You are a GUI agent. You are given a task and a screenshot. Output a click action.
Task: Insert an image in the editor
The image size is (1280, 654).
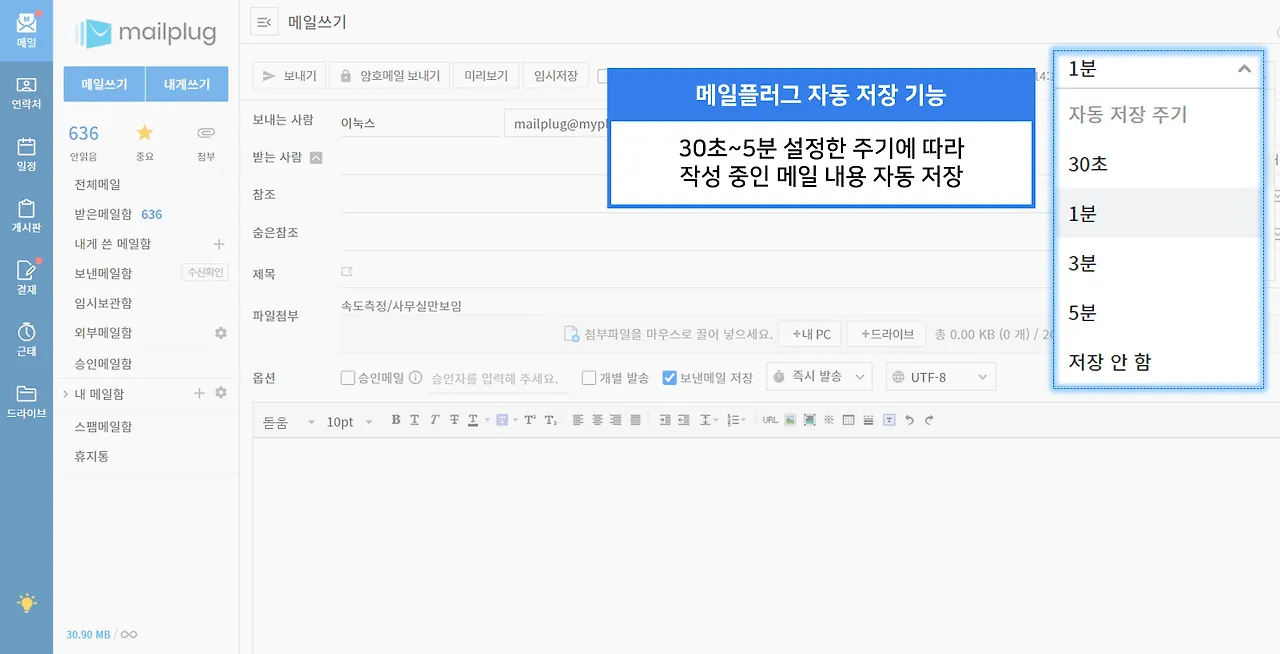tap(790, 420)
